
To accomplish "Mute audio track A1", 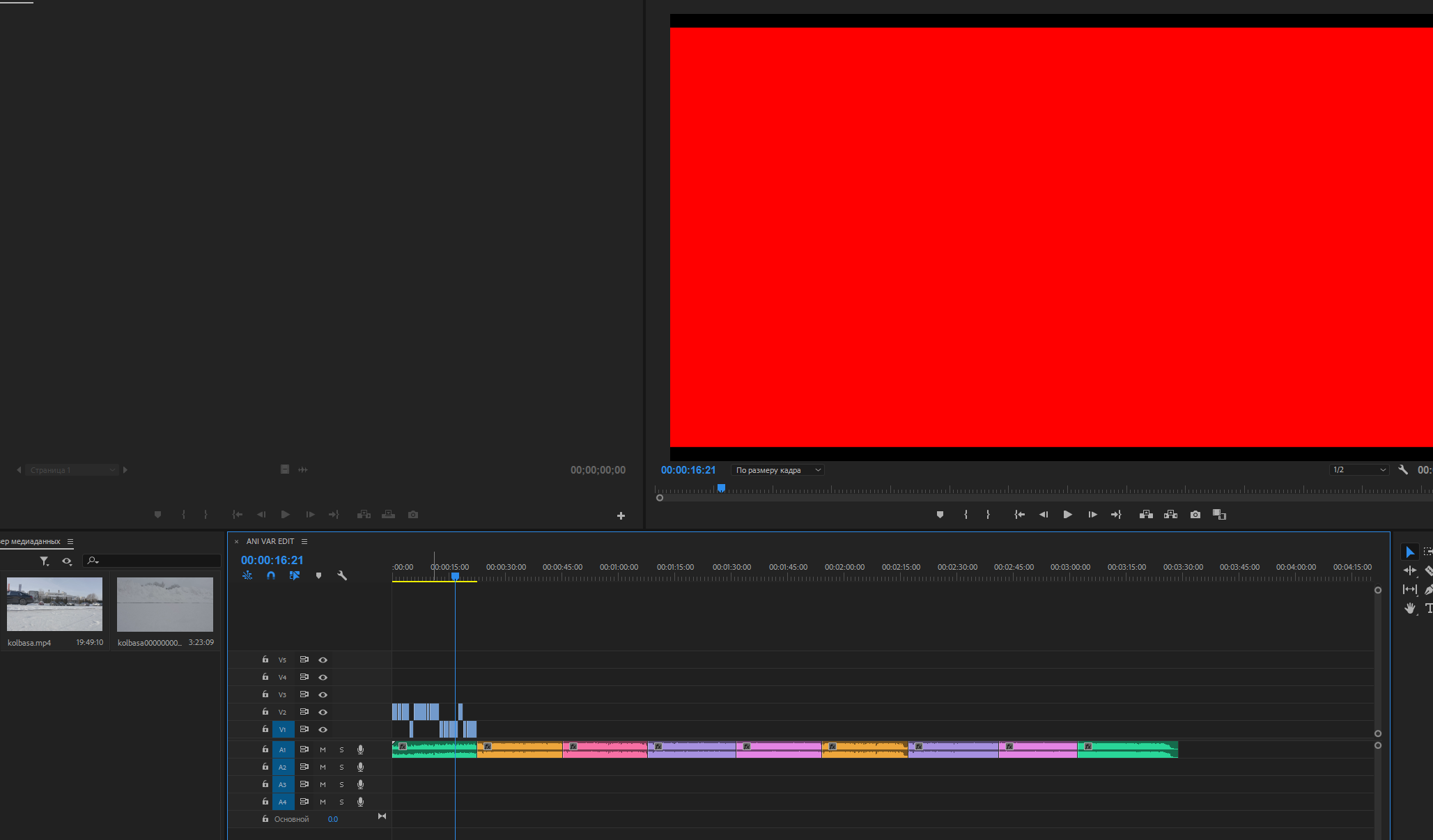I will pos(323,749).
